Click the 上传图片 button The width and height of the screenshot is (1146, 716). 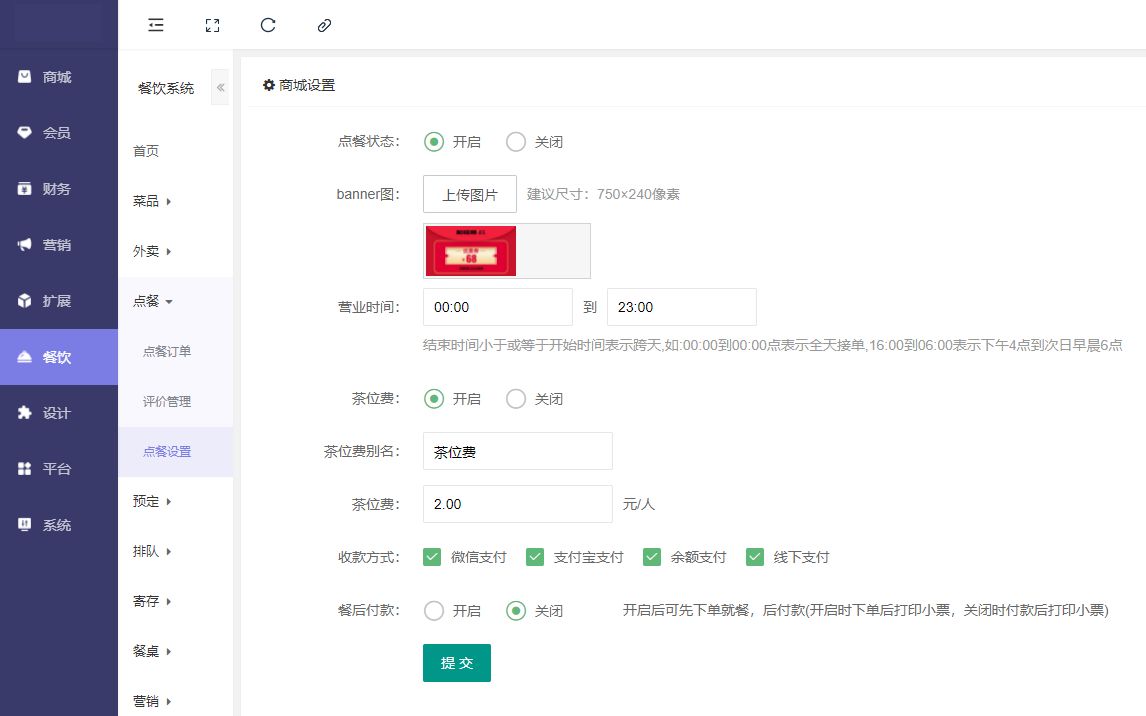coord(470,195)
